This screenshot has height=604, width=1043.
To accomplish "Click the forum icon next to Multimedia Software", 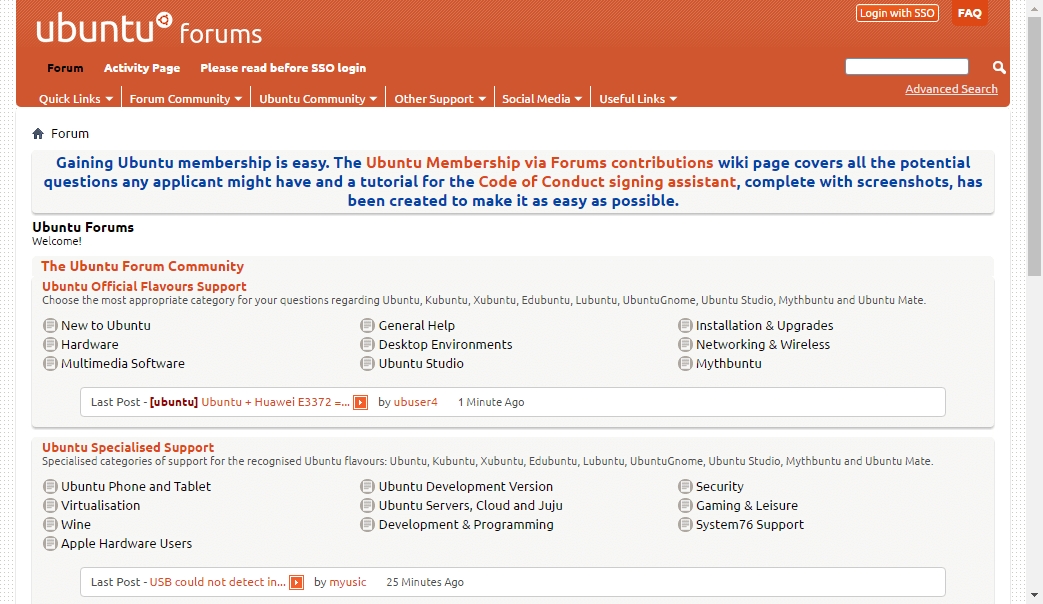I will click(50, 364).
